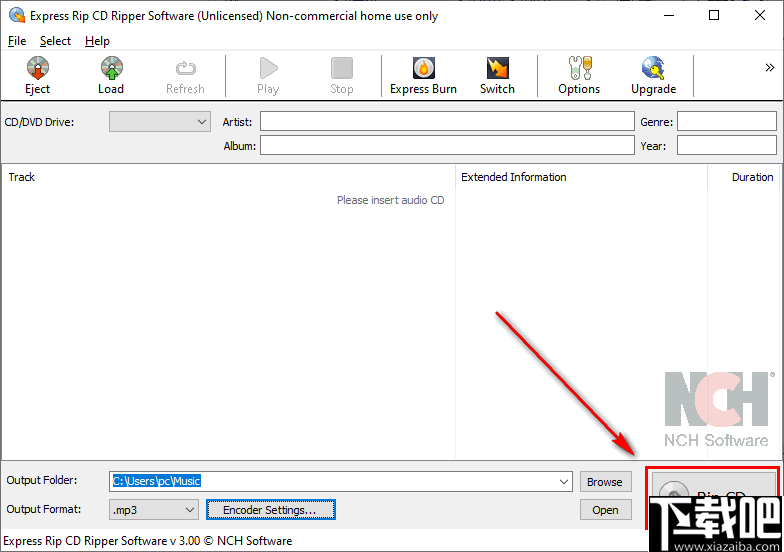Viewport: 784px width, 552px height.
Task: Click the Open folder button
Action: 605,510
